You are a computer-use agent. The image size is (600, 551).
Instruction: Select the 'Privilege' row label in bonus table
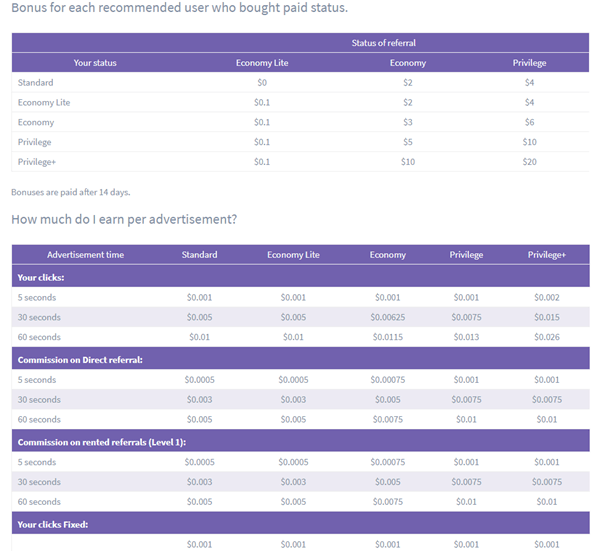(34, 142)
